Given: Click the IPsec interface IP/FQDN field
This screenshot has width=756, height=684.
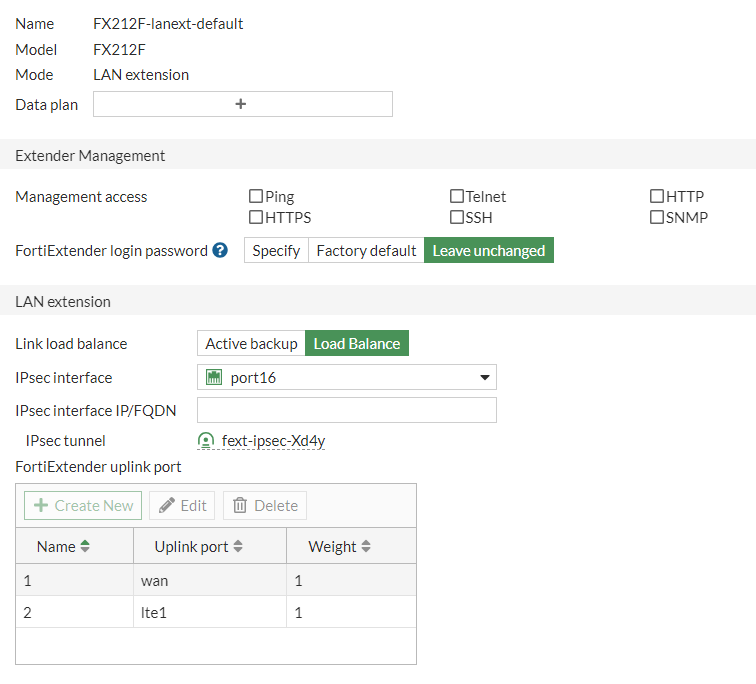Looking at the screenshot, I should (347, 410).
